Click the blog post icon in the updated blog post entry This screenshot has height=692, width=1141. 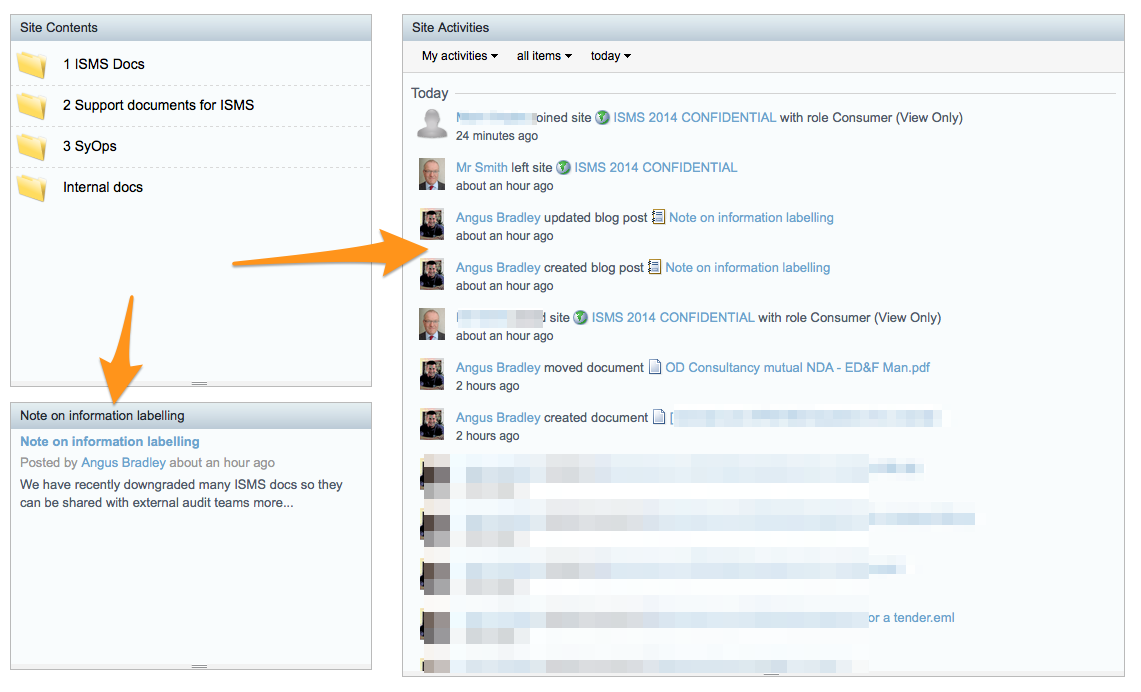[x=658, y=217]
